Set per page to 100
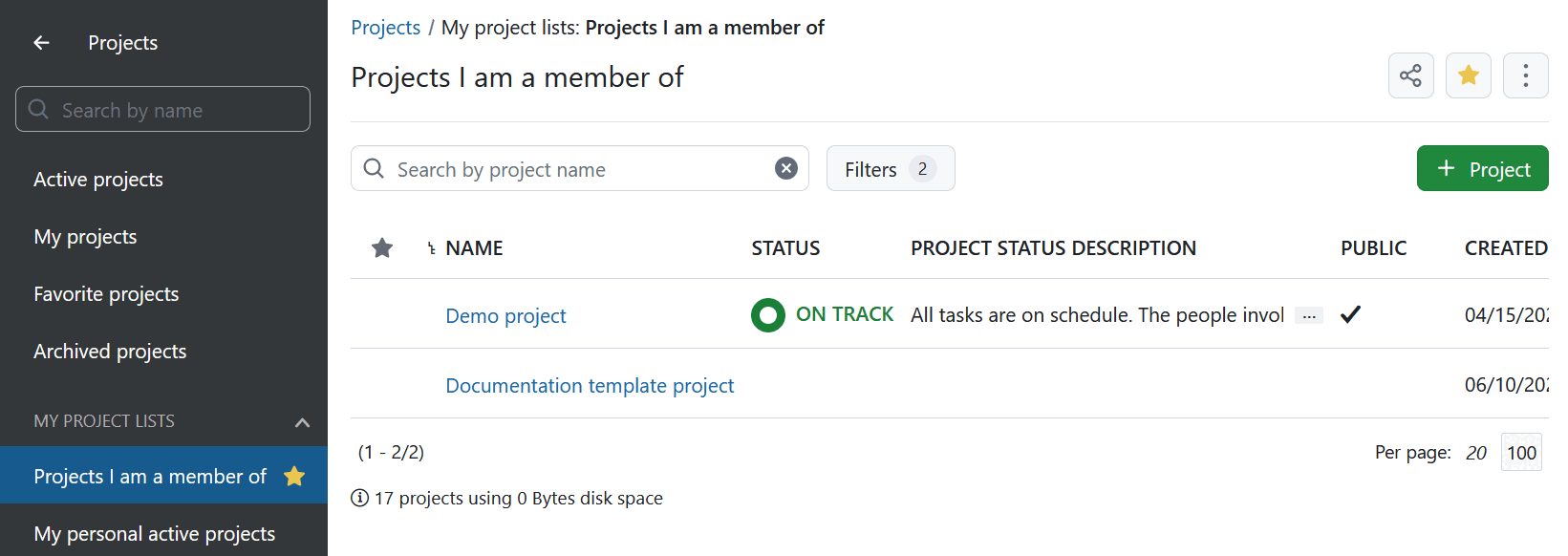This screenshot has height=556, width=1568. coord(1521,453)
